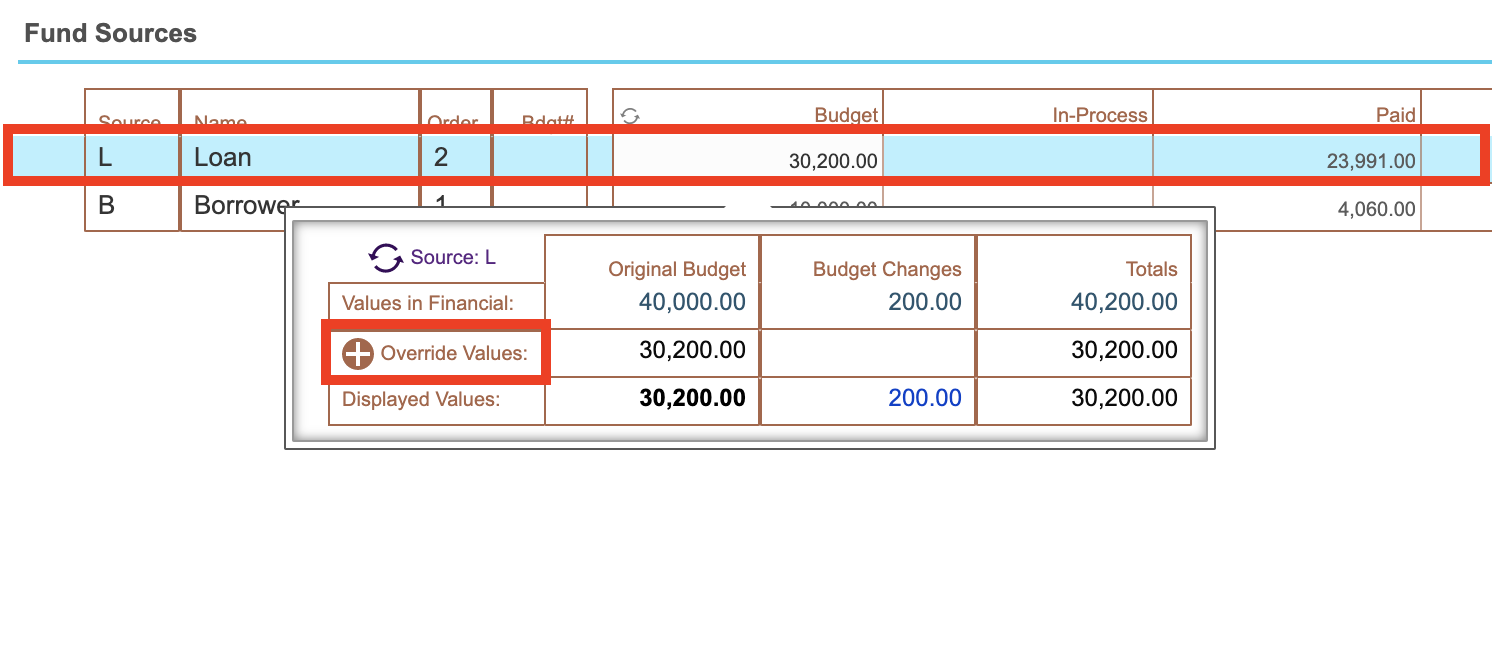Click the 40,000.00 Values in Financial amount
Viewport: 1492px width, 670px height.
tap(692, 301)
